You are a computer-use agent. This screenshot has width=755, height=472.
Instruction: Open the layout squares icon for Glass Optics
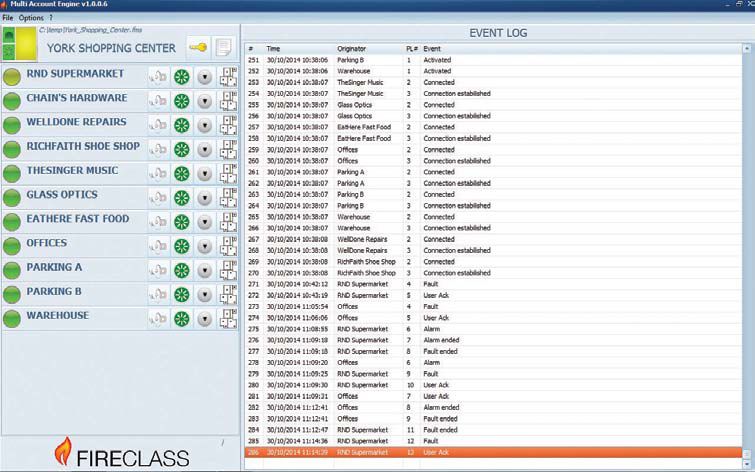(228, 198)
